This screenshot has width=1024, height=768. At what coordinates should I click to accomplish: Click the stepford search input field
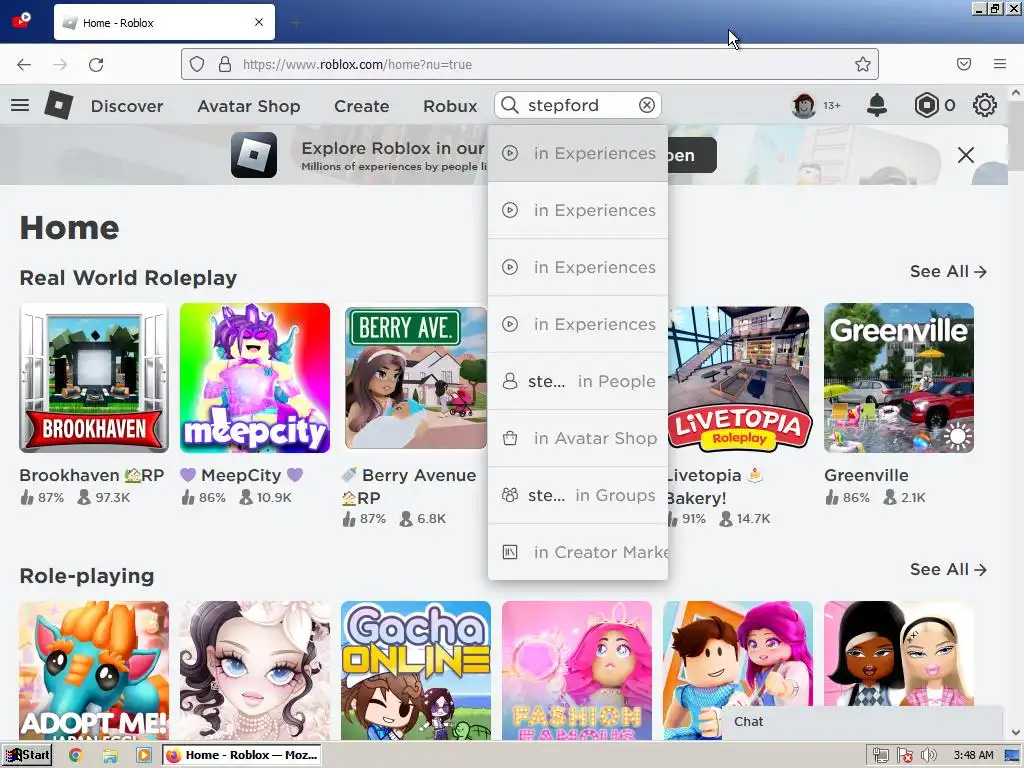(578, 105)
